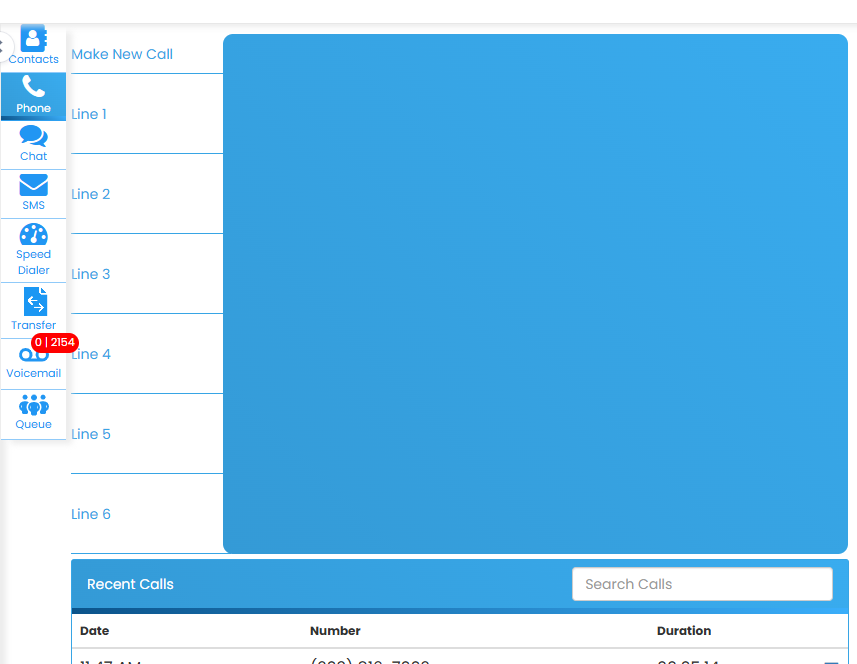Sort recent calls by Date
Screen dimensions: 857x664
click(95, 631)
